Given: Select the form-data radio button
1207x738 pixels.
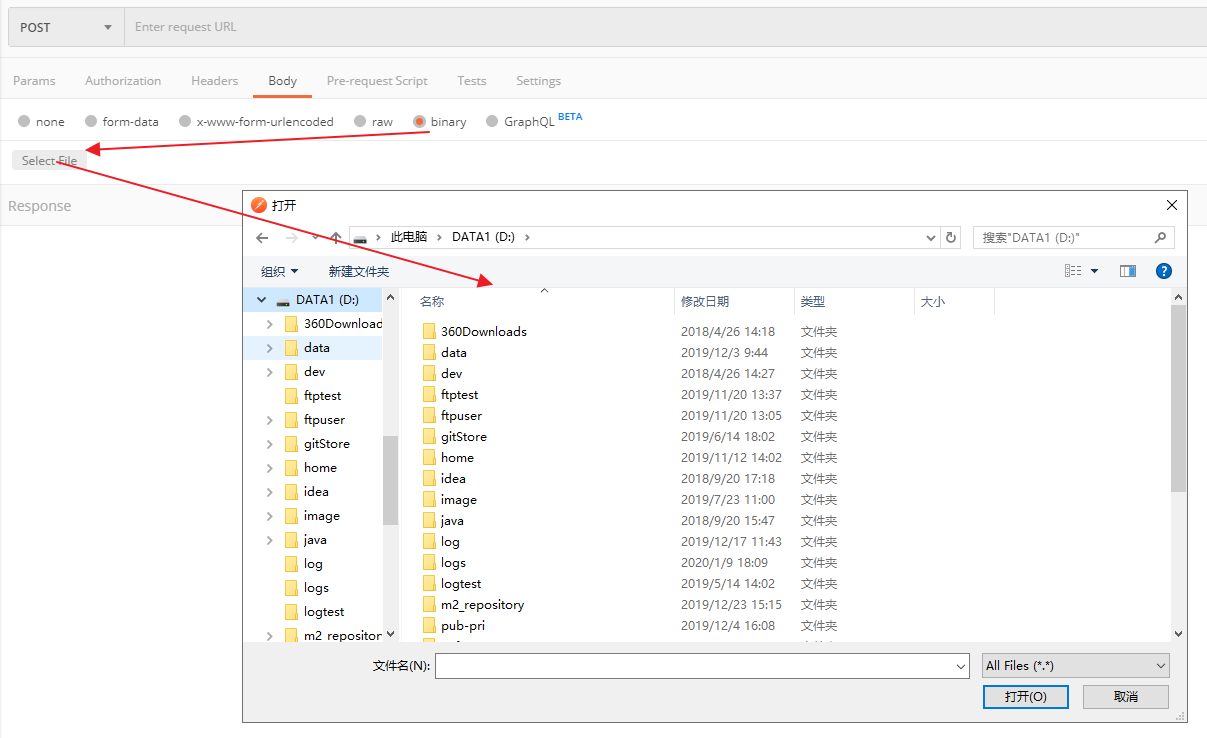Looking at the screenshot, I should 90,121.
